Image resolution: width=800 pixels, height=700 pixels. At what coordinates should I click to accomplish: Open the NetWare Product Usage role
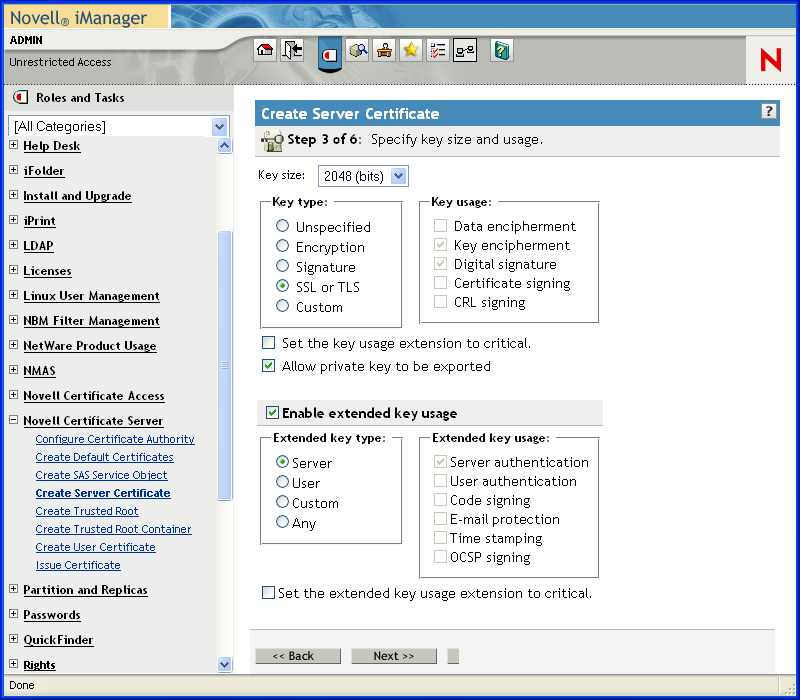pyautogui.click(x=90, y=346)
